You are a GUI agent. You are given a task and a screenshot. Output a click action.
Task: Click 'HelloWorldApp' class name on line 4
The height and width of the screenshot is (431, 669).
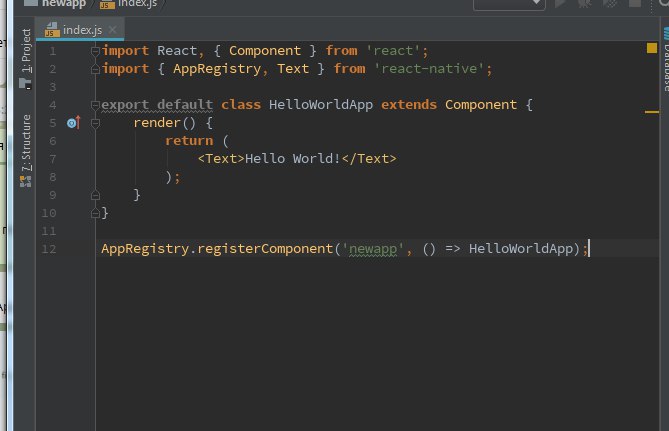pos(321,105)
